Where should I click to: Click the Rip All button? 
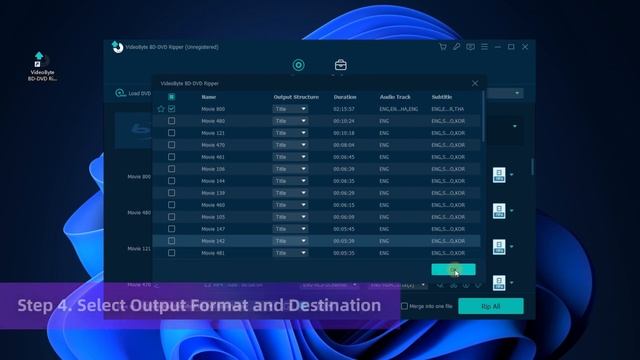click(491, 306)
